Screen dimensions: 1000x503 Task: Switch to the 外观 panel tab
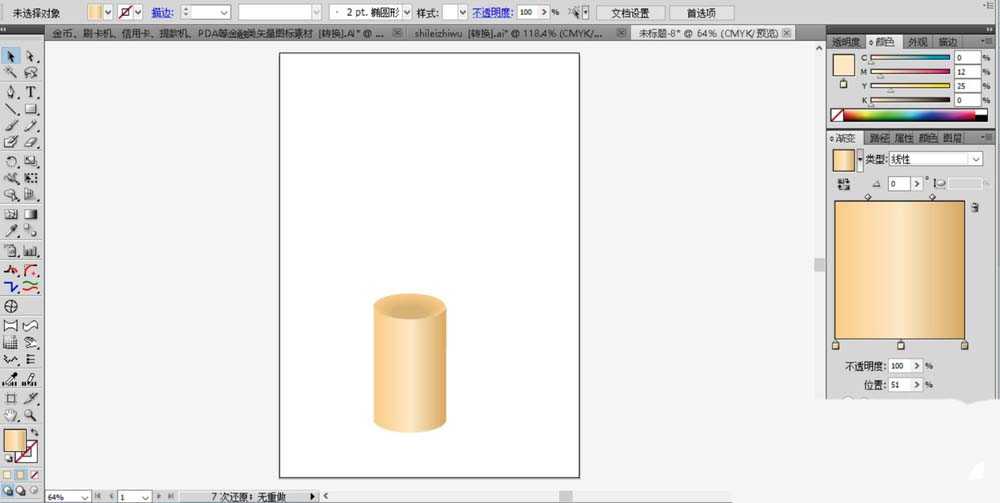917,42
